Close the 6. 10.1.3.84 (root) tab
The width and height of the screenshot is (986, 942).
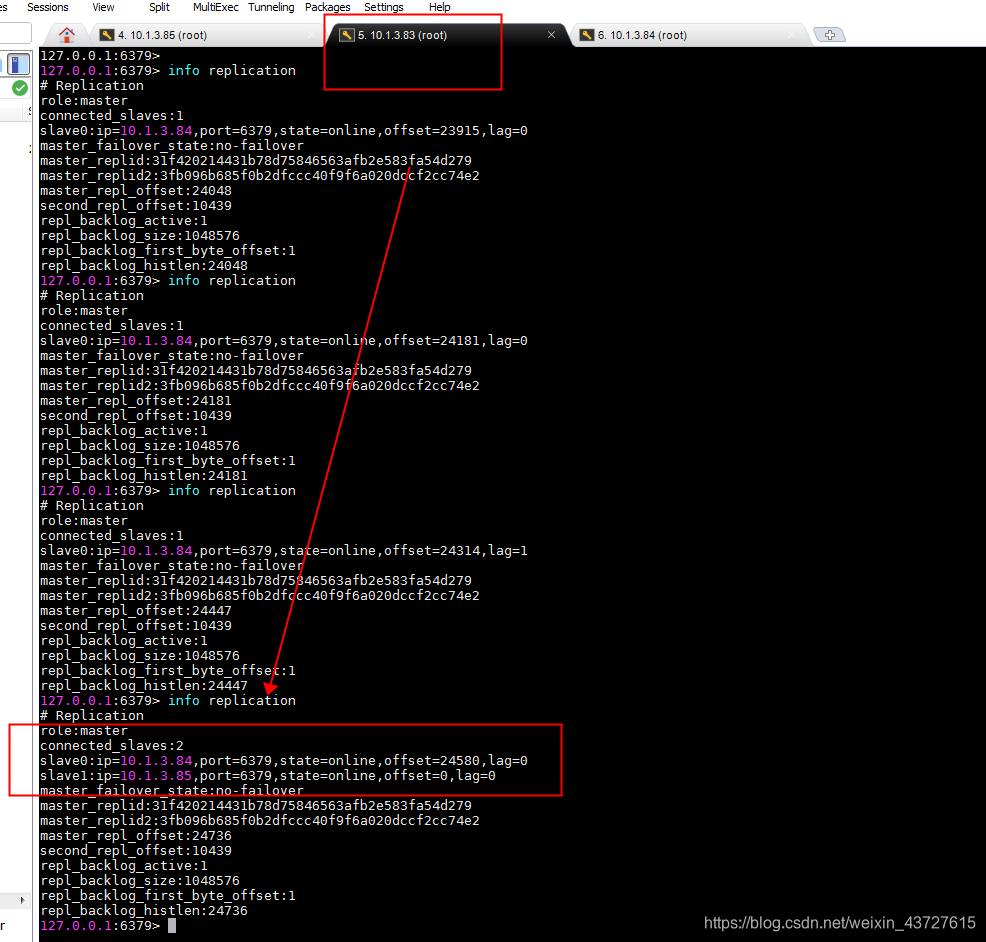pos(791,35)
